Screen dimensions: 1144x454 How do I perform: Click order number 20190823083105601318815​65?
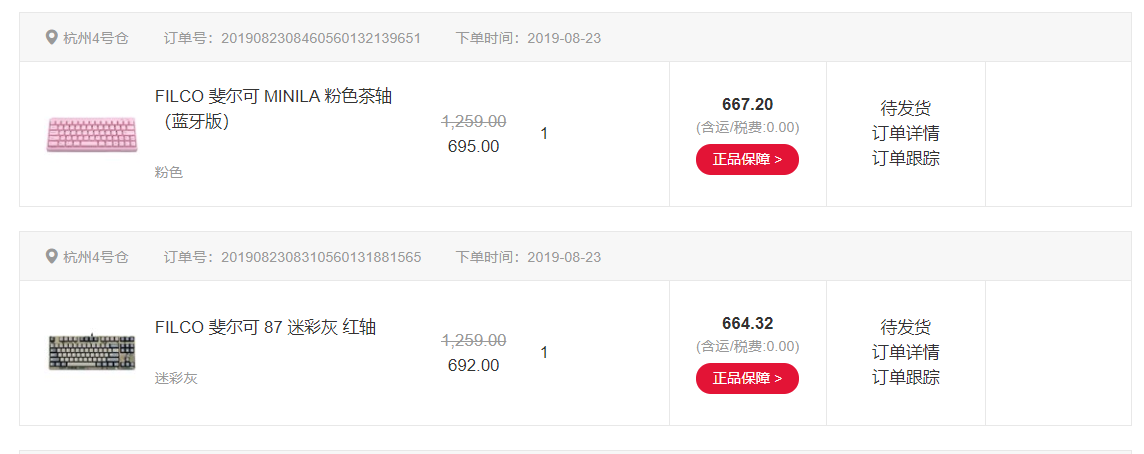[x=321, y=257]
